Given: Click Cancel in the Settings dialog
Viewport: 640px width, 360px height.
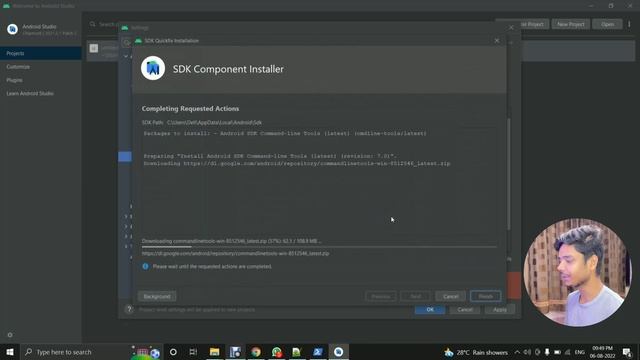Looking at the screenshot, I should coord(465,310).
